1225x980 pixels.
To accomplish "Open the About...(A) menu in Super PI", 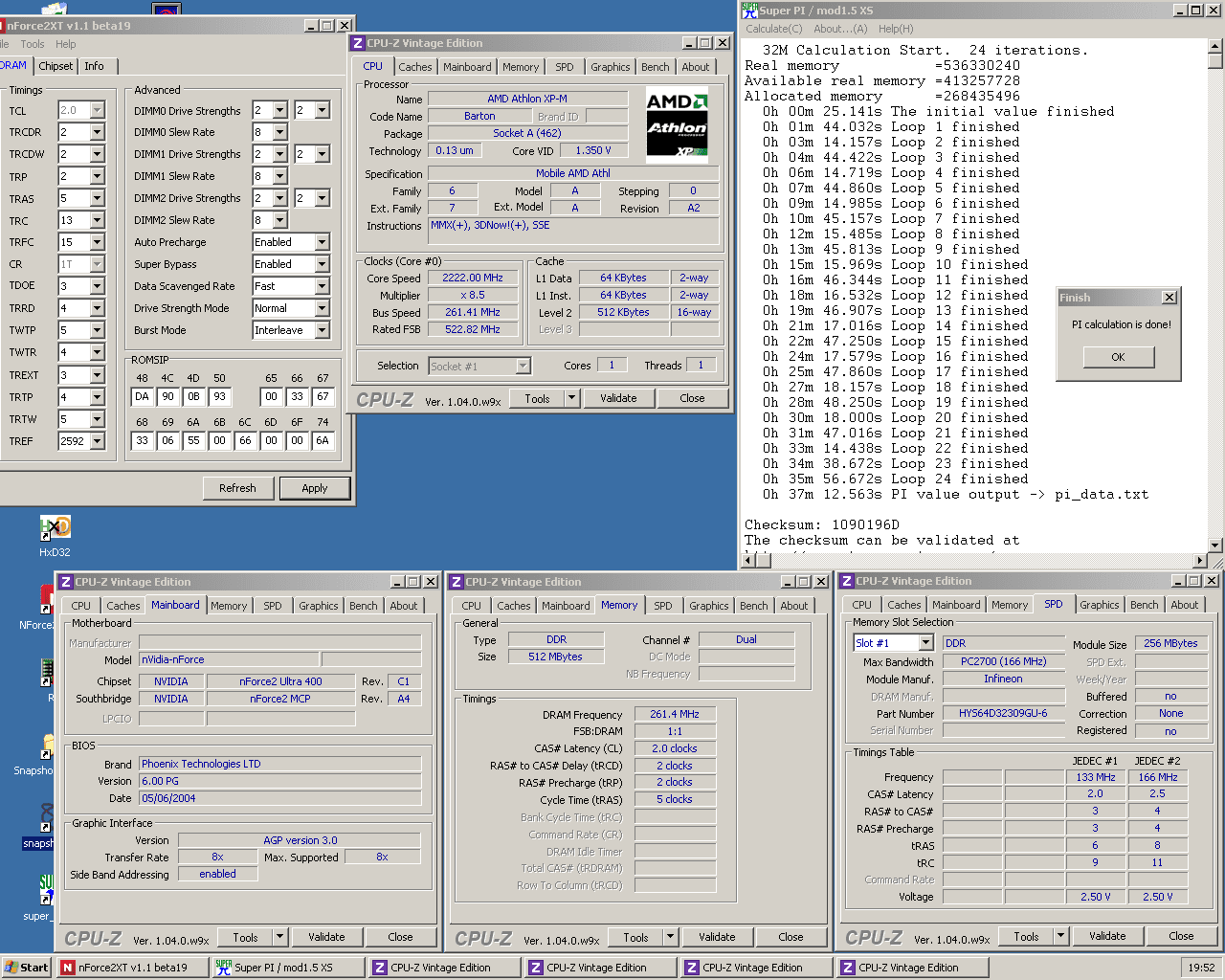I will [840, 29].
